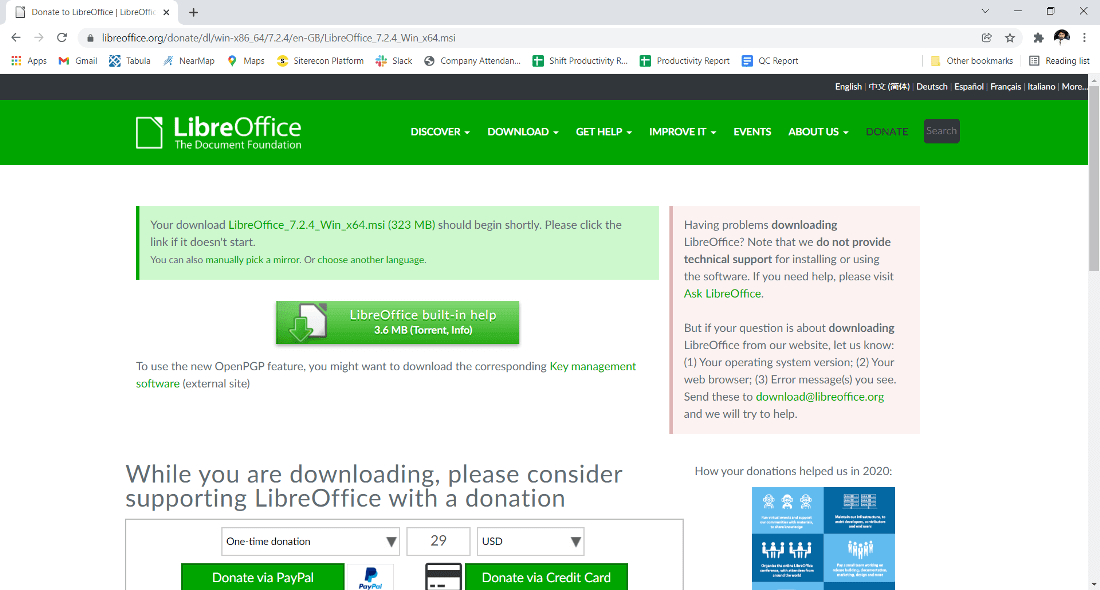Viewport: 1100px width, 590px height.
Task: Click download@libreoffice.org email link
Action: pyautogui.click(x=819, y=397)
